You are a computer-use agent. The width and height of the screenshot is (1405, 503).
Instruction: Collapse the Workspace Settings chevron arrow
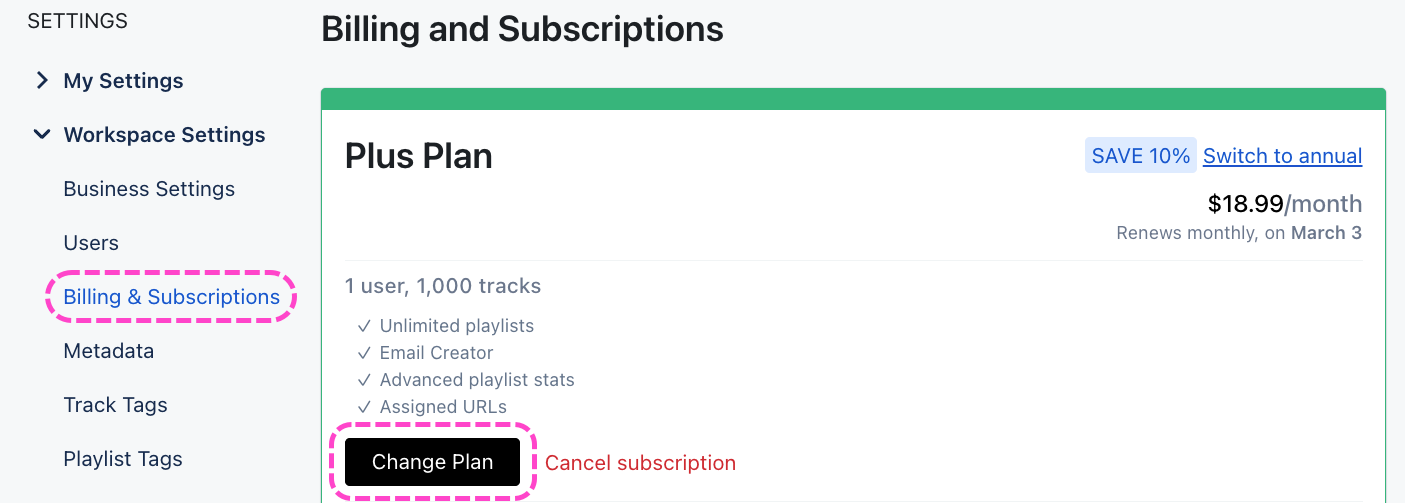42,134
